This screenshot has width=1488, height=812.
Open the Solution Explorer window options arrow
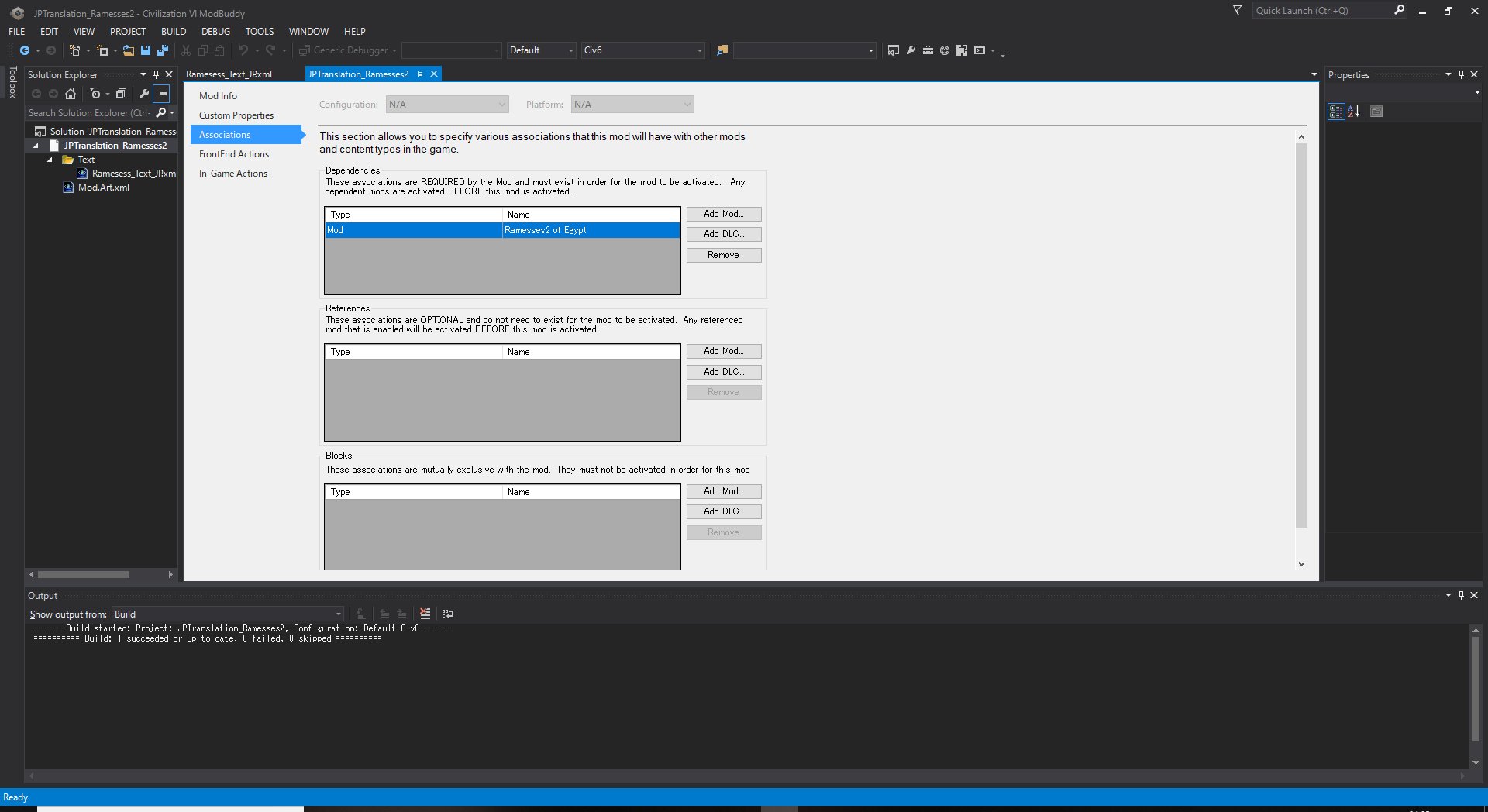click(143, 75)
